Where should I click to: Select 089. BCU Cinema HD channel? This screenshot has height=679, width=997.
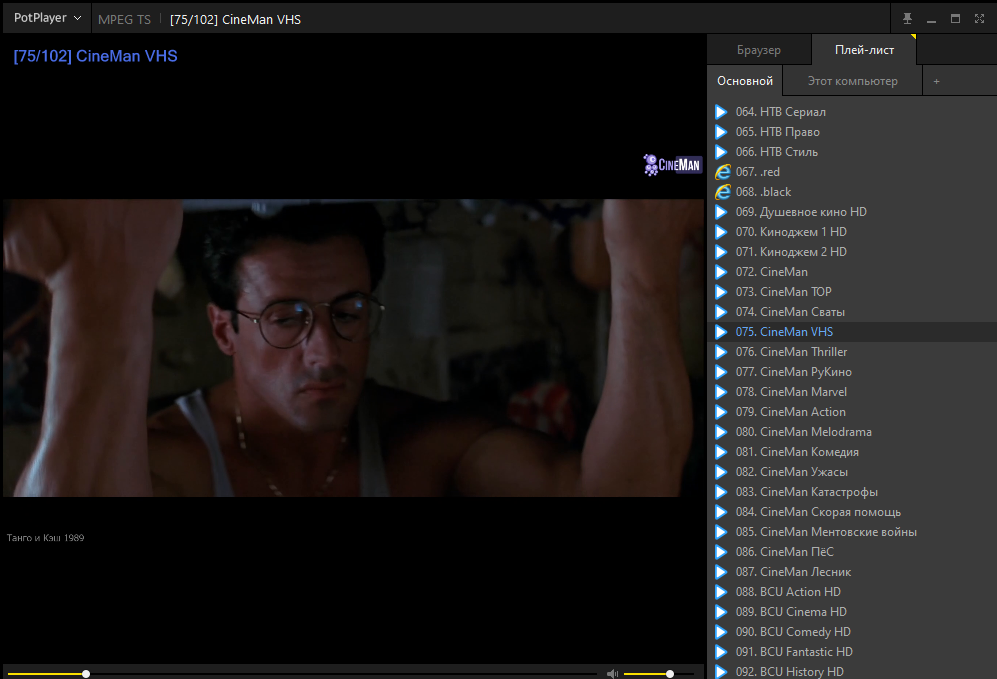click(791, 612)
